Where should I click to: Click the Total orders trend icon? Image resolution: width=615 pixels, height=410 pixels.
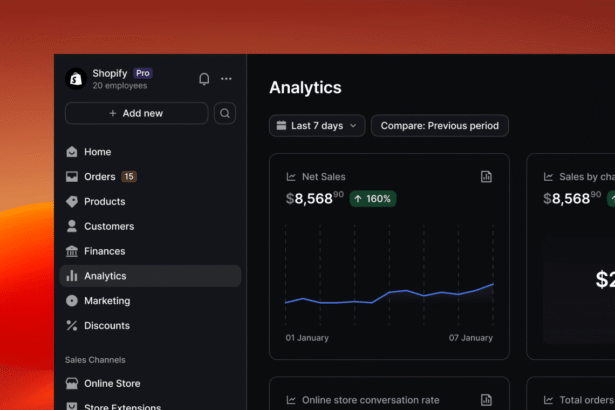pyautogui.click(x=548, y=400)
